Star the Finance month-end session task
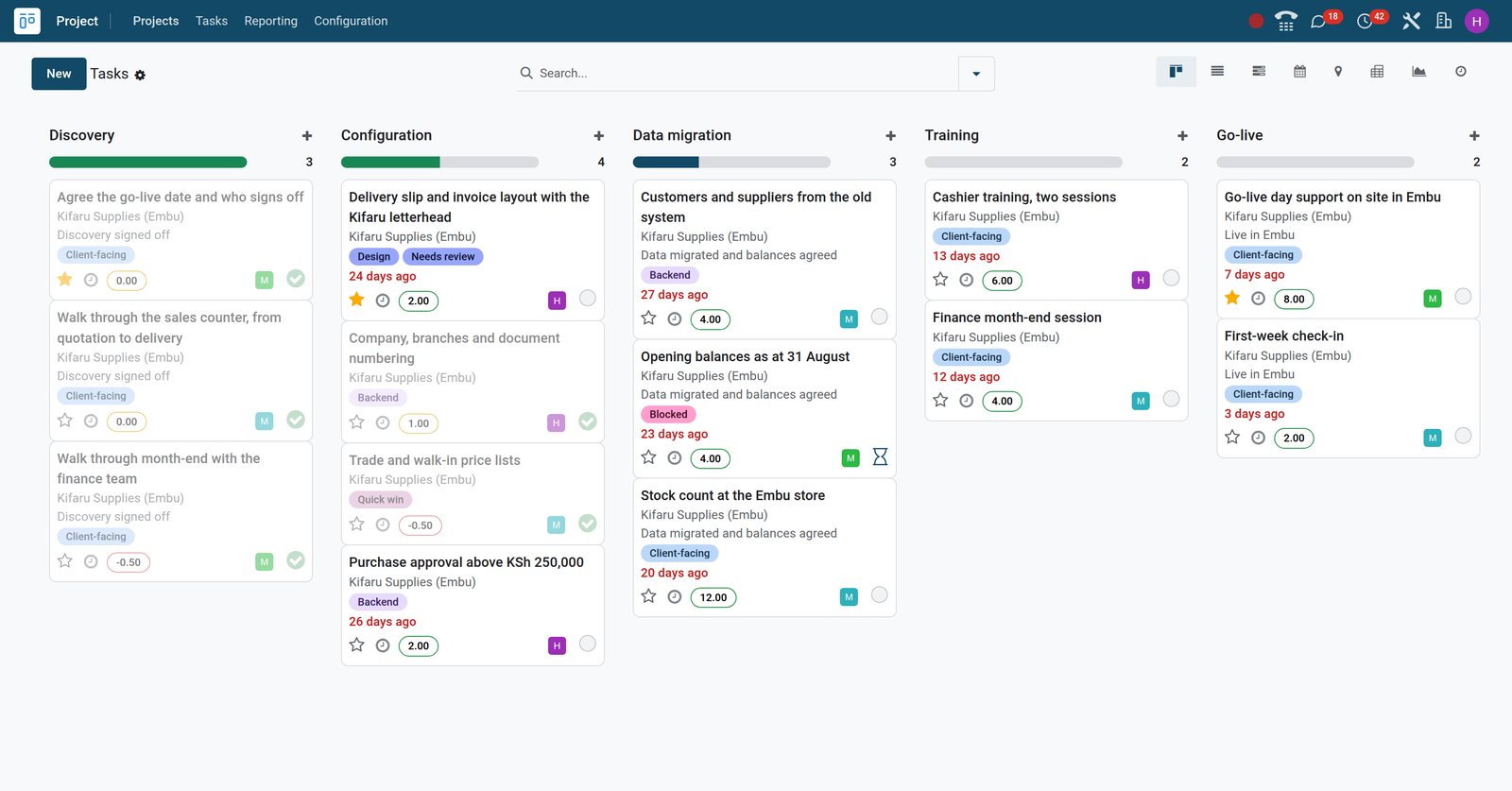This screenshot has height=791, width=1512. pos(940,400)
